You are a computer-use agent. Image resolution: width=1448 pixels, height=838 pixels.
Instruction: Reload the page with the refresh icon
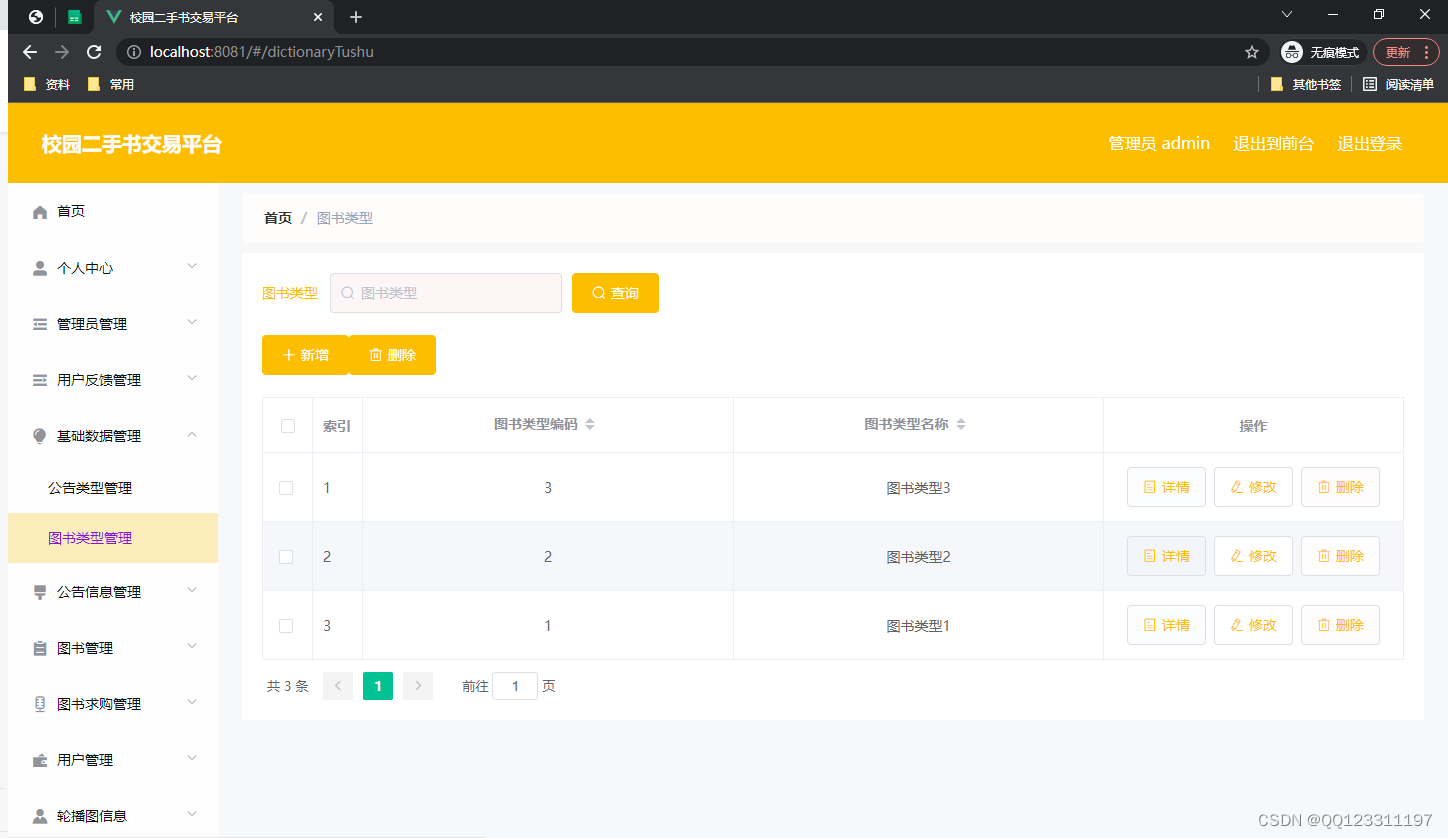tap(94, 52)
